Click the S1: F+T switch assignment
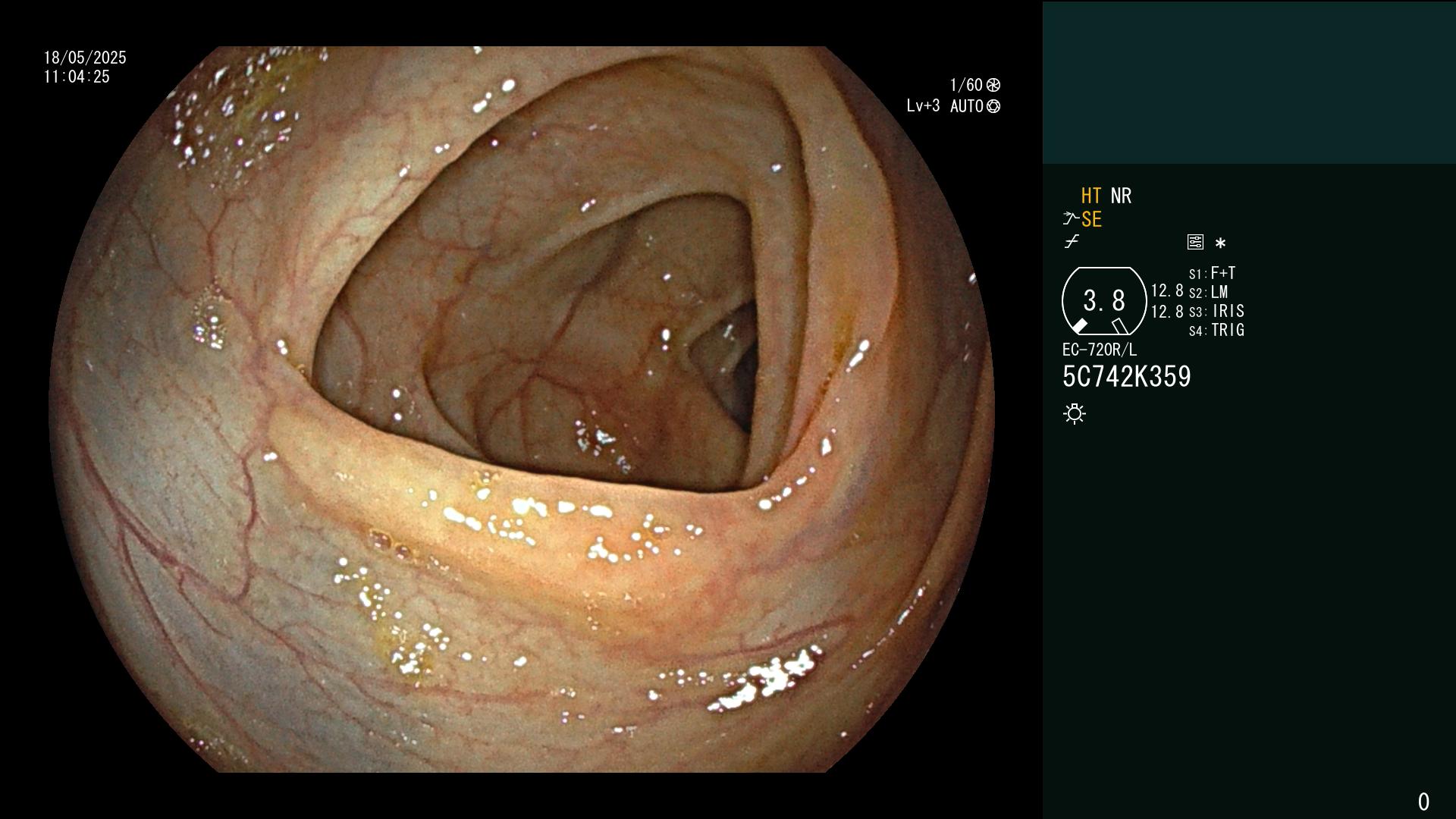 tap(1212, 273)
